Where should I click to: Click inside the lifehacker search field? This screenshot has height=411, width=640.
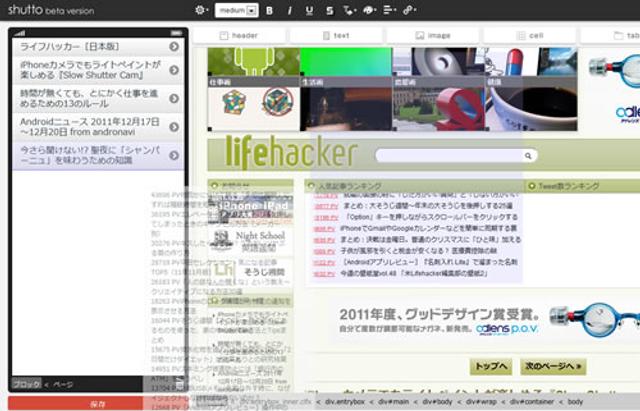pos(449,156)
